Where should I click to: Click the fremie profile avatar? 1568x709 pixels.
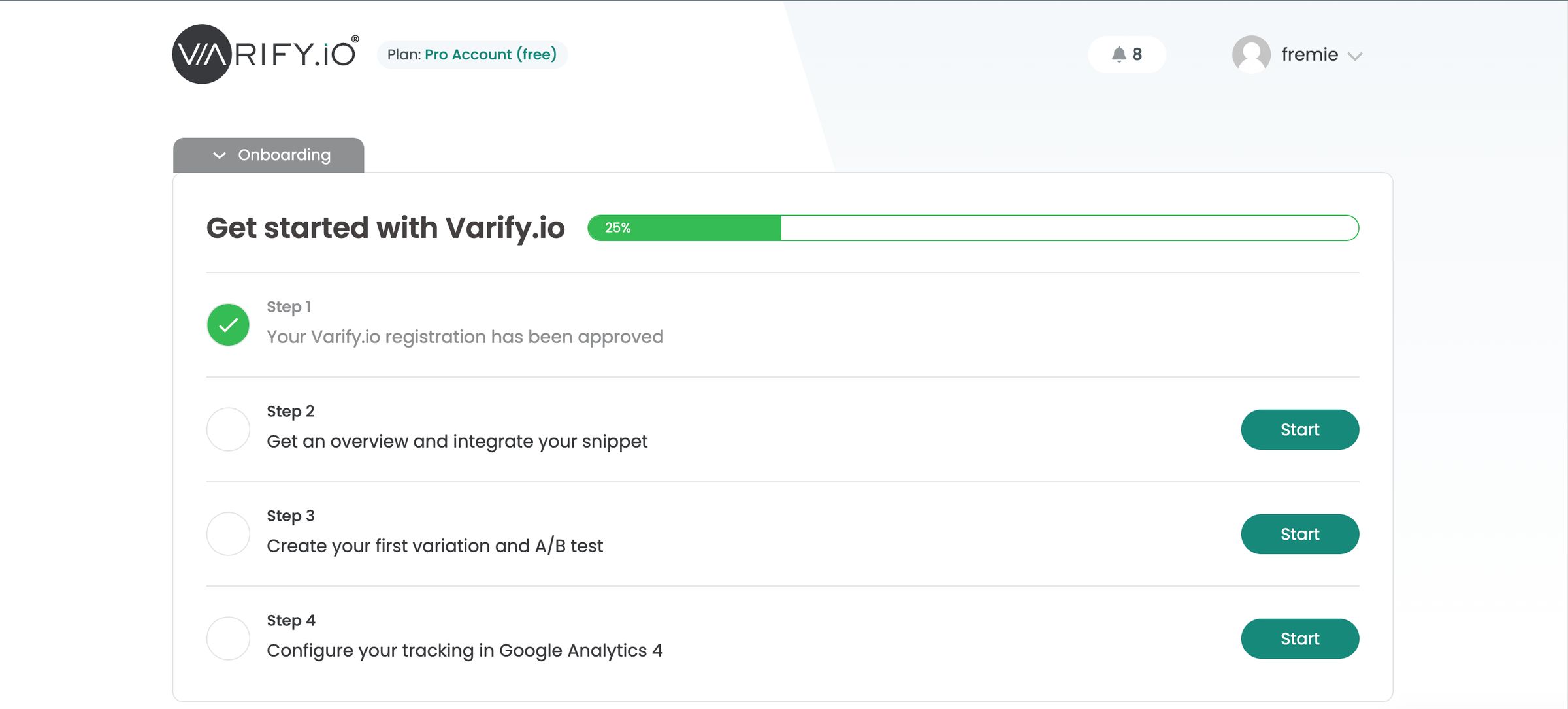click(x=1252, y=54)
